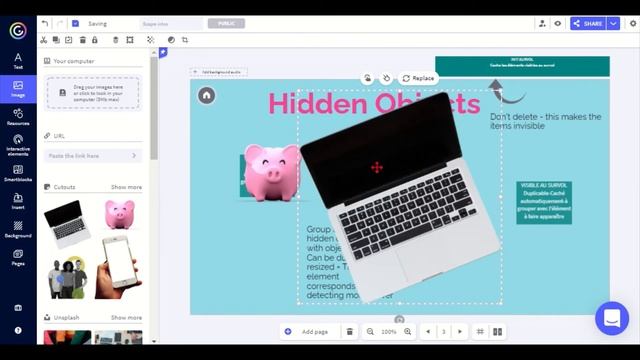
Task: Select the laptop cutout thumbnail
Action: click(67, 223)
